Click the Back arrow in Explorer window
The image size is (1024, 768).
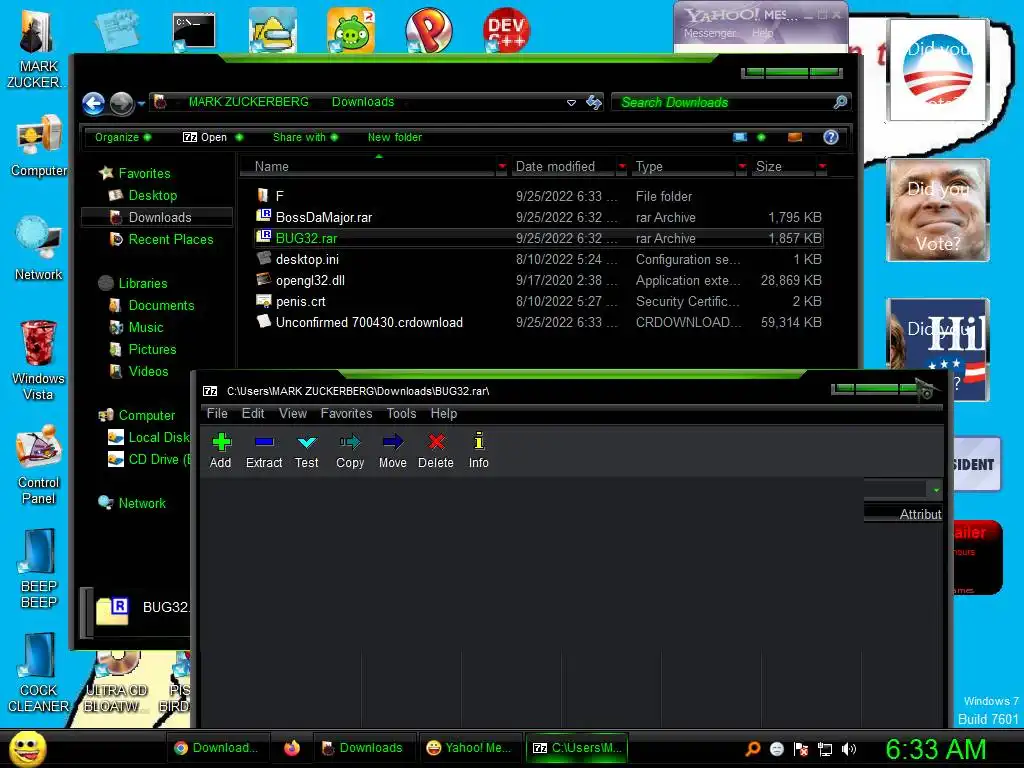tap(93, 103)
